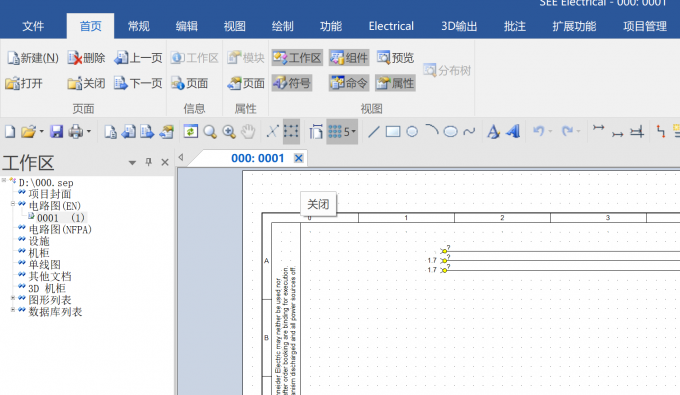
Task: Click the blank new document toolbar icon
Action: pyautogui.click(x=10, y=131)
